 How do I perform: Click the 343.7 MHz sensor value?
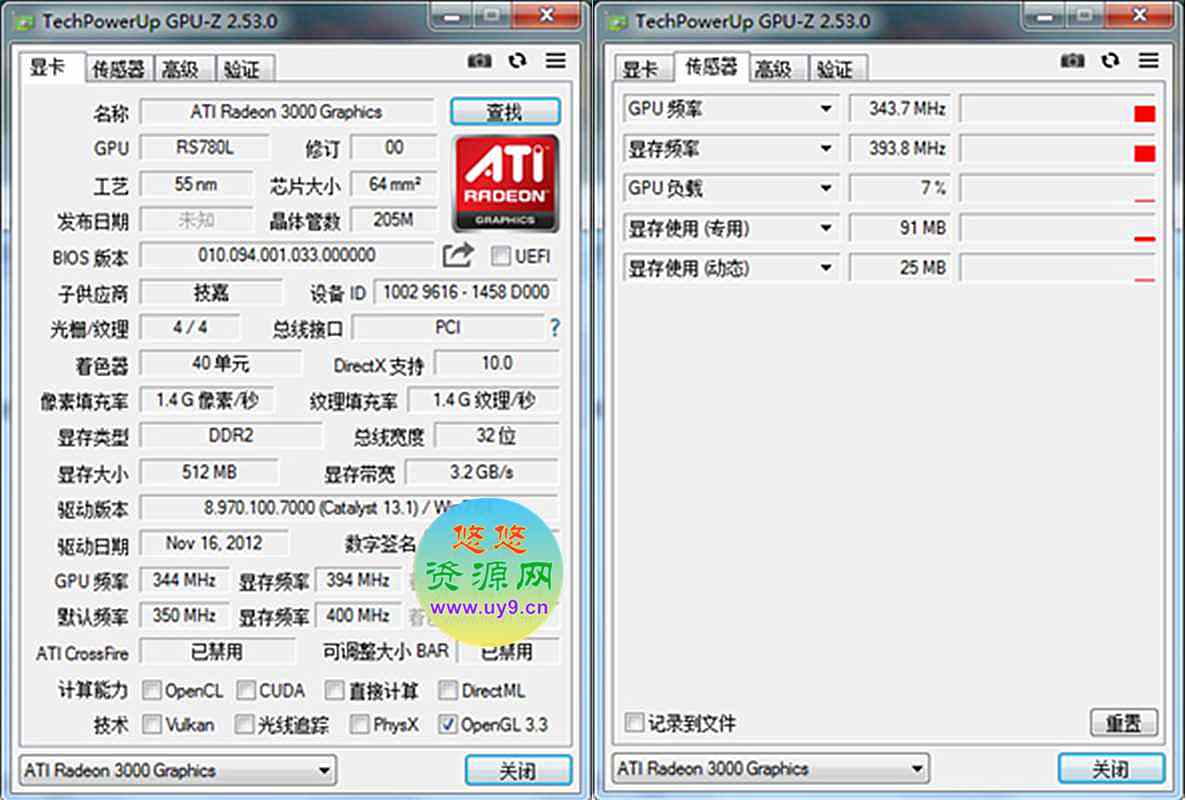[x=900, y=109]
